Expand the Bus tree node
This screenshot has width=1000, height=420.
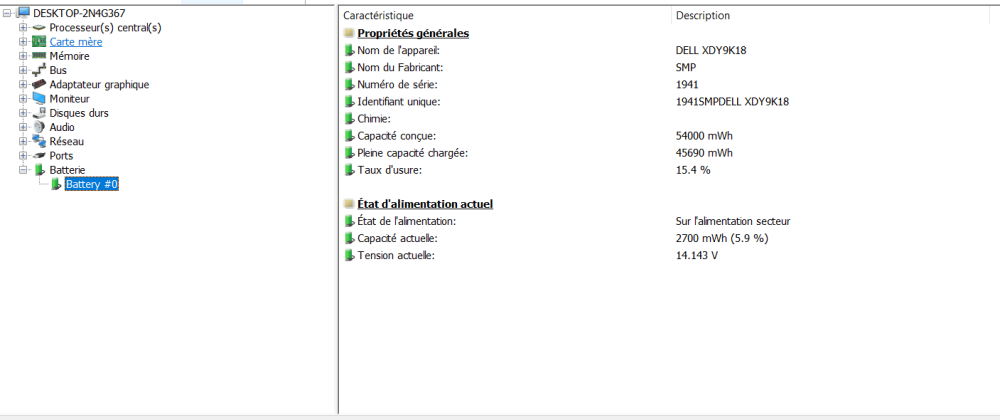(23, 70)
